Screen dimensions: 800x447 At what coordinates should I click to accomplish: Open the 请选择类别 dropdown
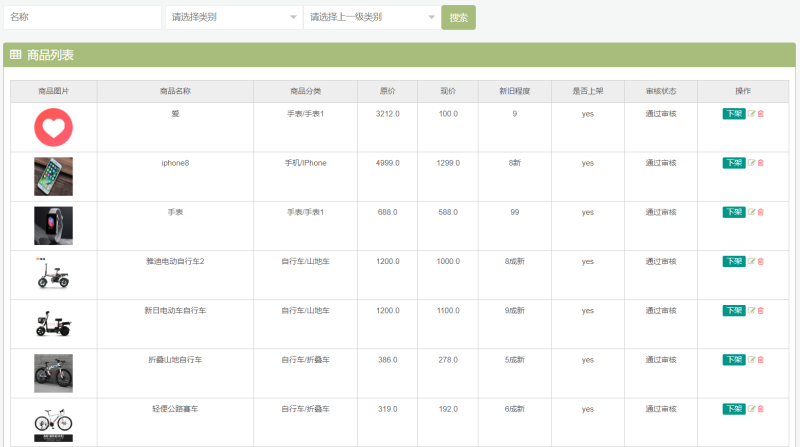tap(232, 17)
